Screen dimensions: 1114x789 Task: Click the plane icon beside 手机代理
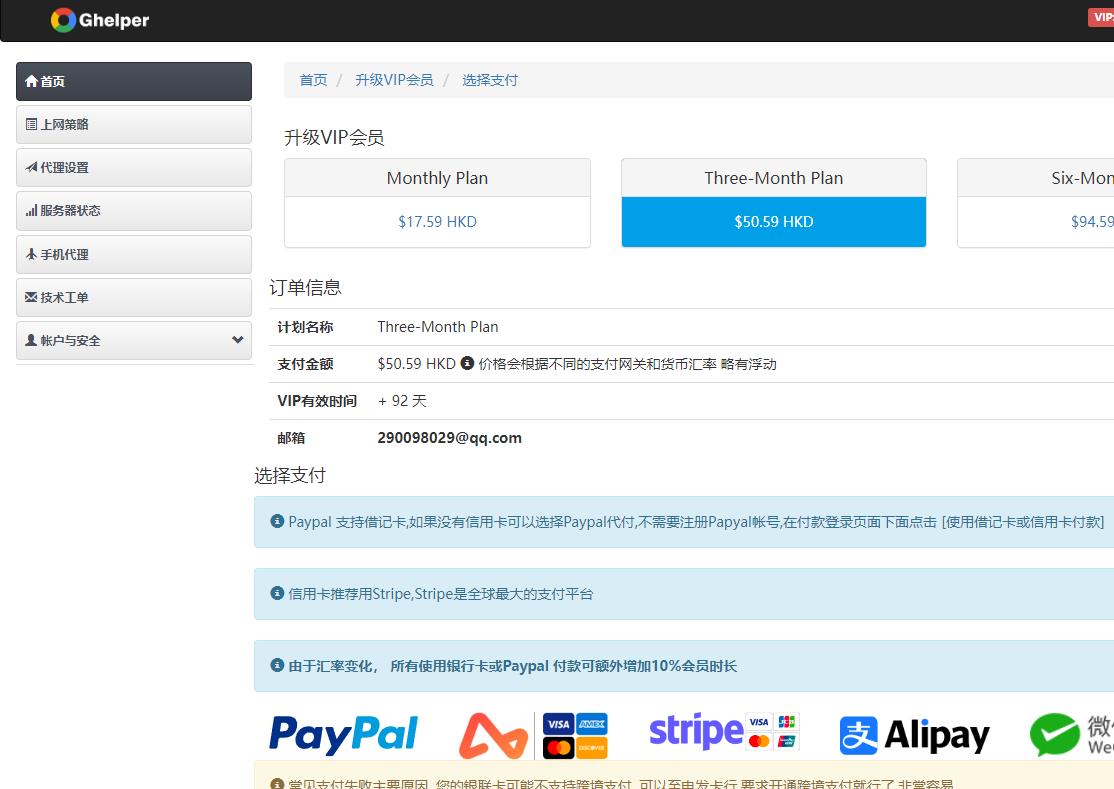tap(31, 254)
